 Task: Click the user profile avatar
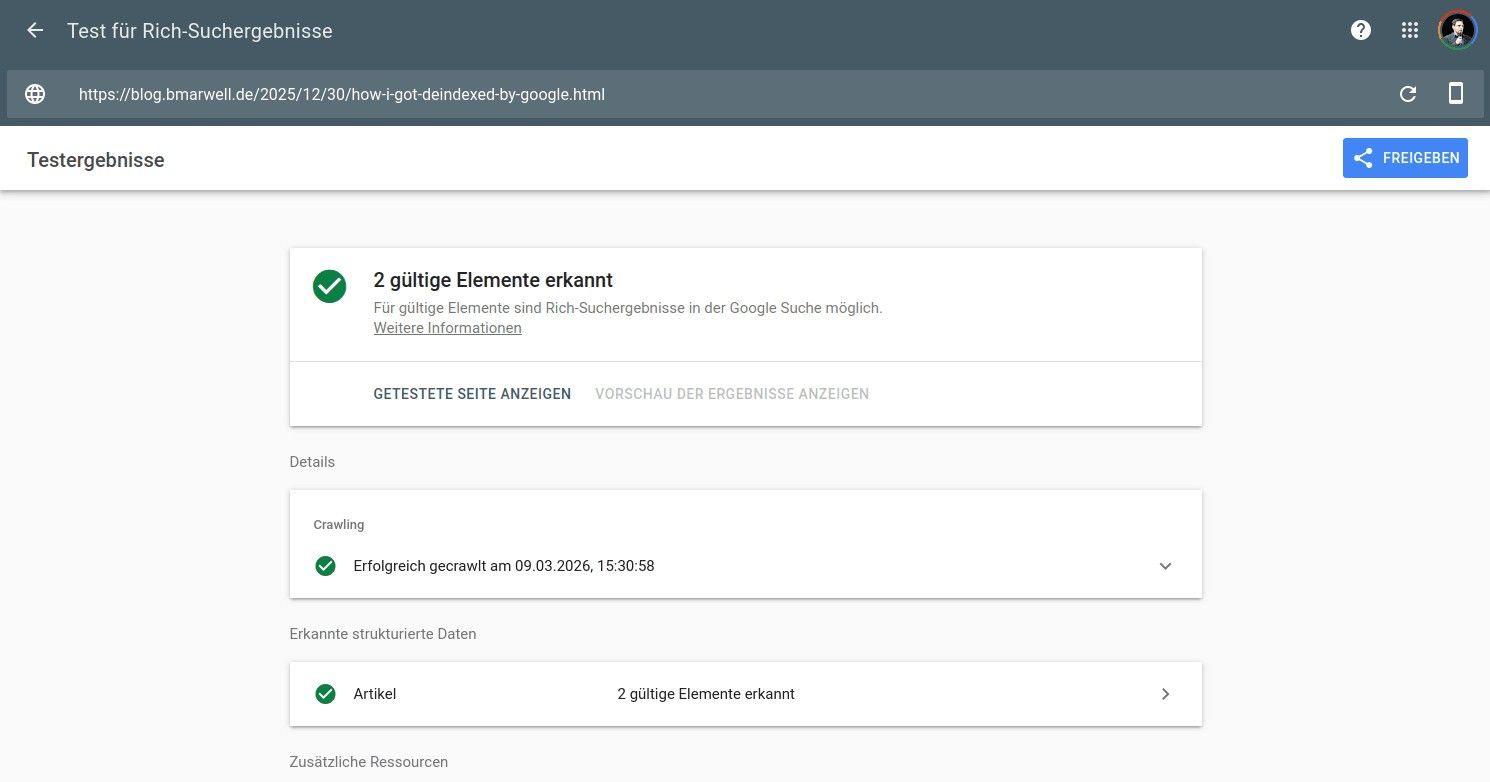click(1457, 30)
